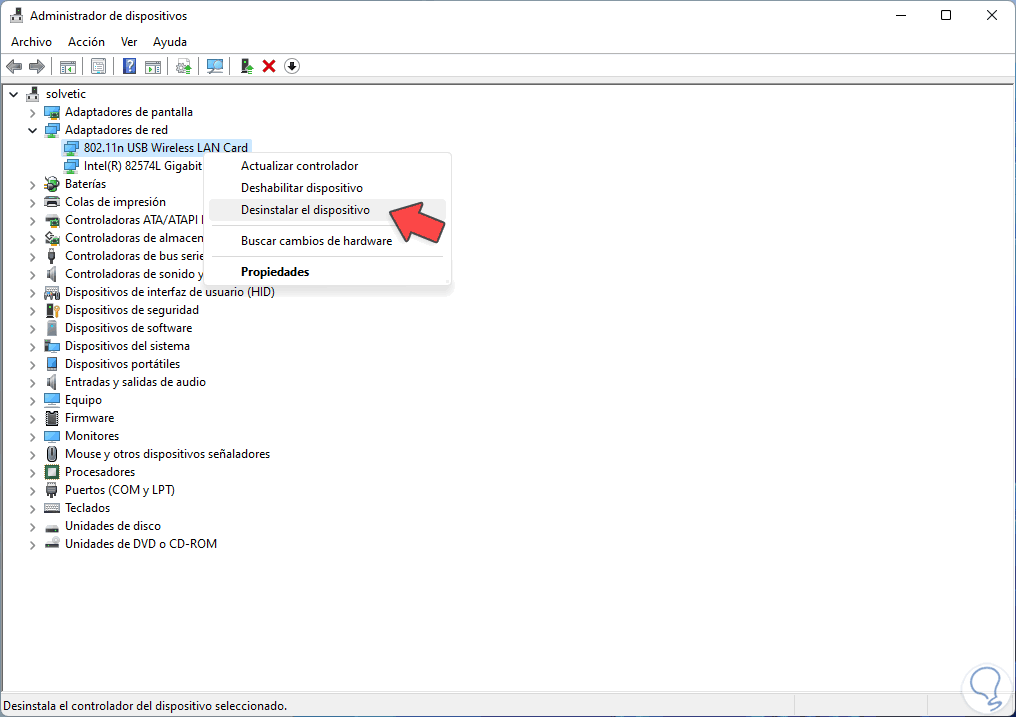Choose Deshabilitar dispositivo in the context menu
Viewport: 1016px width, 717px height.
(x=327, y=188)
